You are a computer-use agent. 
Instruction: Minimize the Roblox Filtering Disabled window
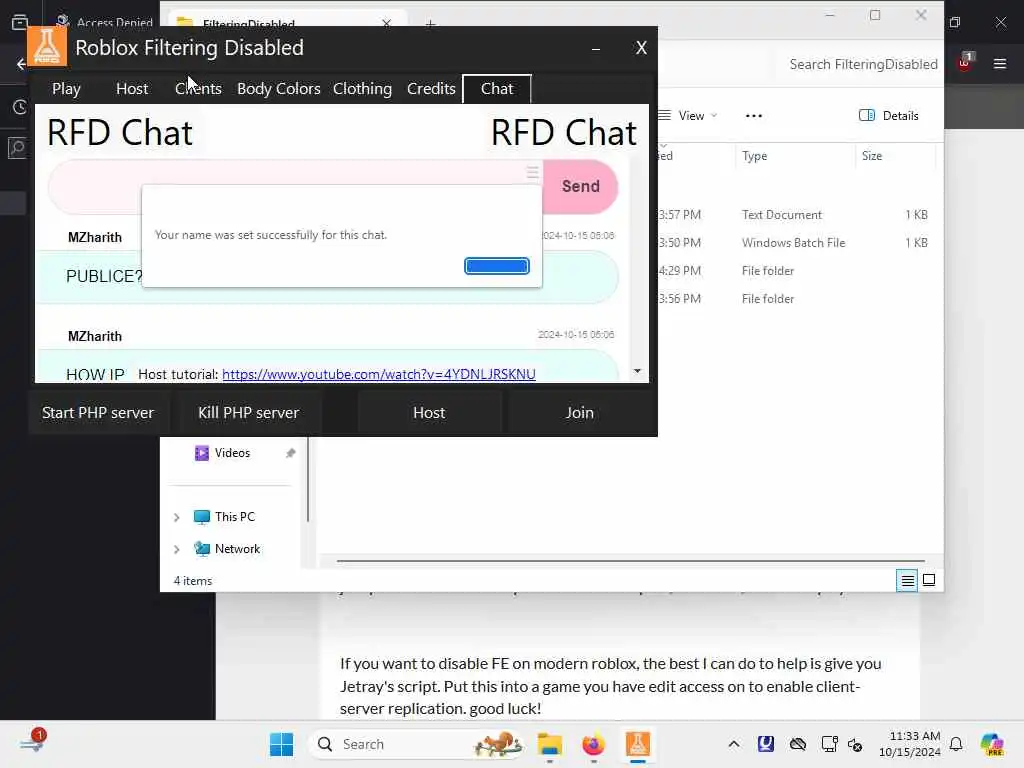pos(596,48)
